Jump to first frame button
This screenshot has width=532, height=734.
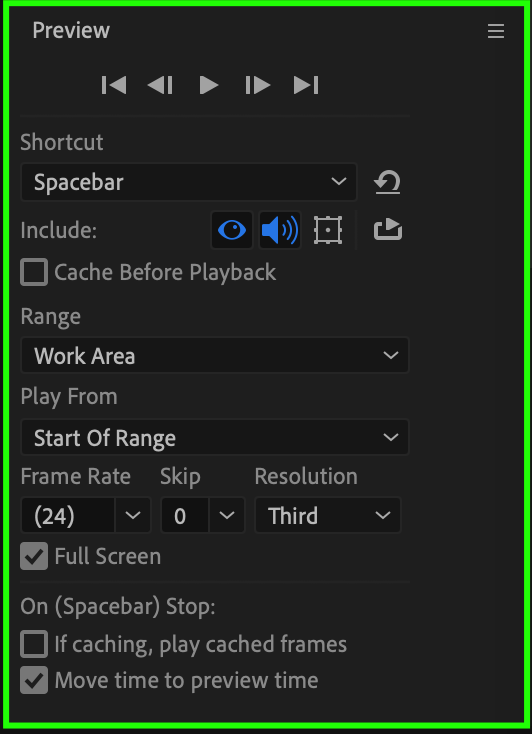point(114,85)
